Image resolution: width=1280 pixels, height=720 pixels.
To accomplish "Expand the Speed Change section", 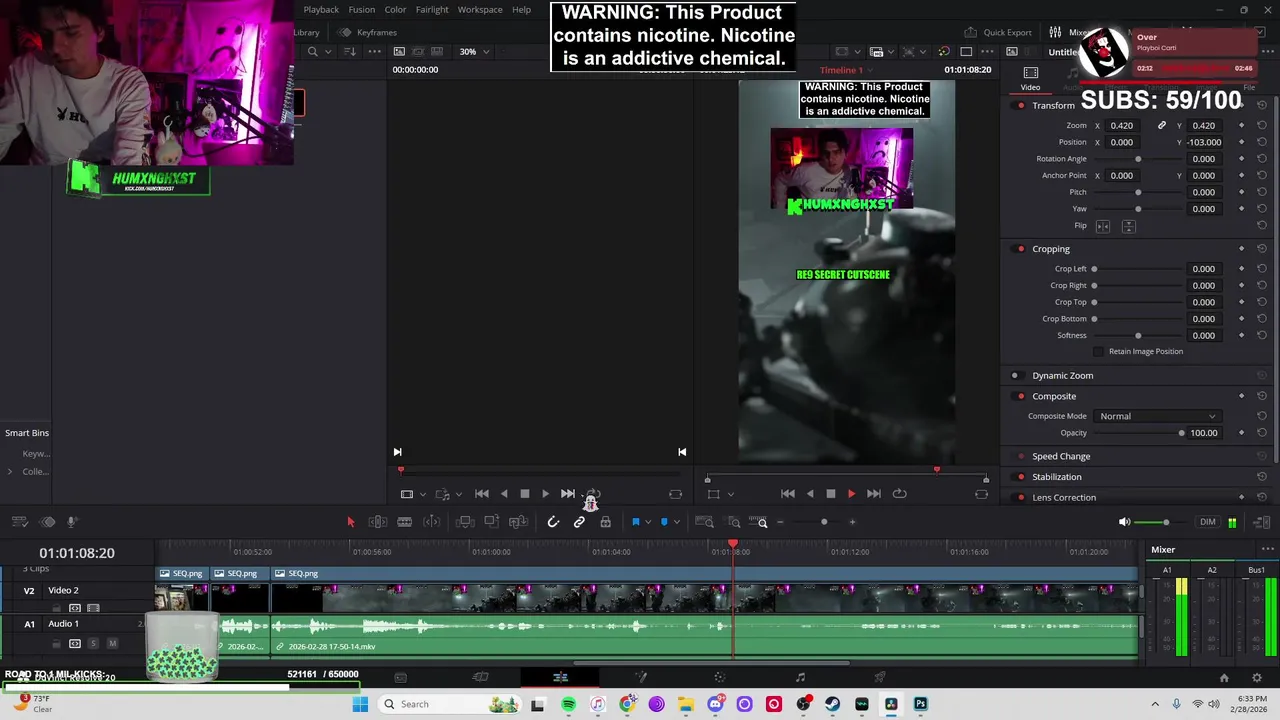I will coord(1061,456).
